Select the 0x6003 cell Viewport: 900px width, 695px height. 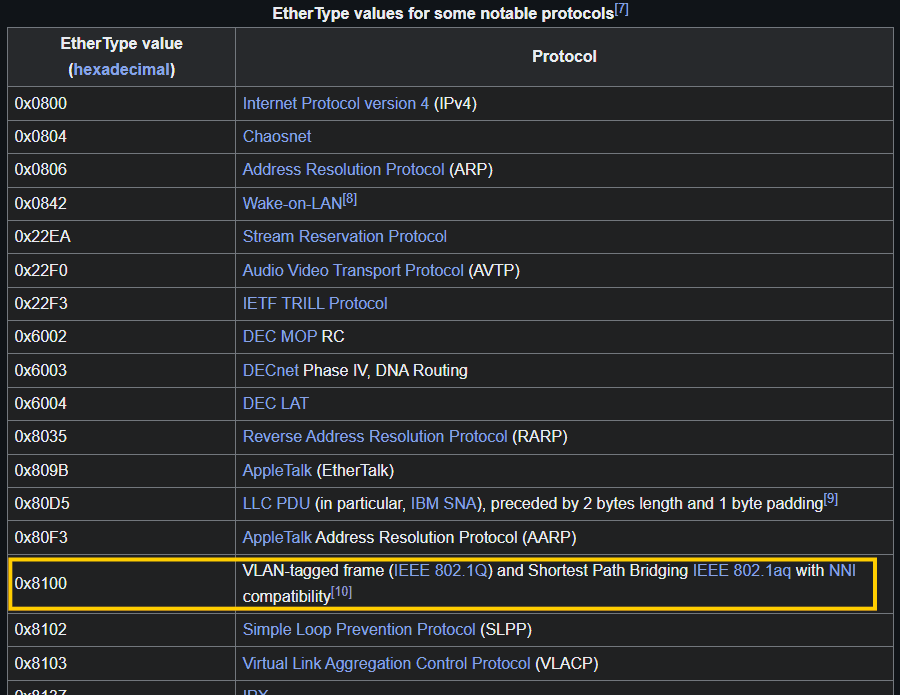[121, 370]
